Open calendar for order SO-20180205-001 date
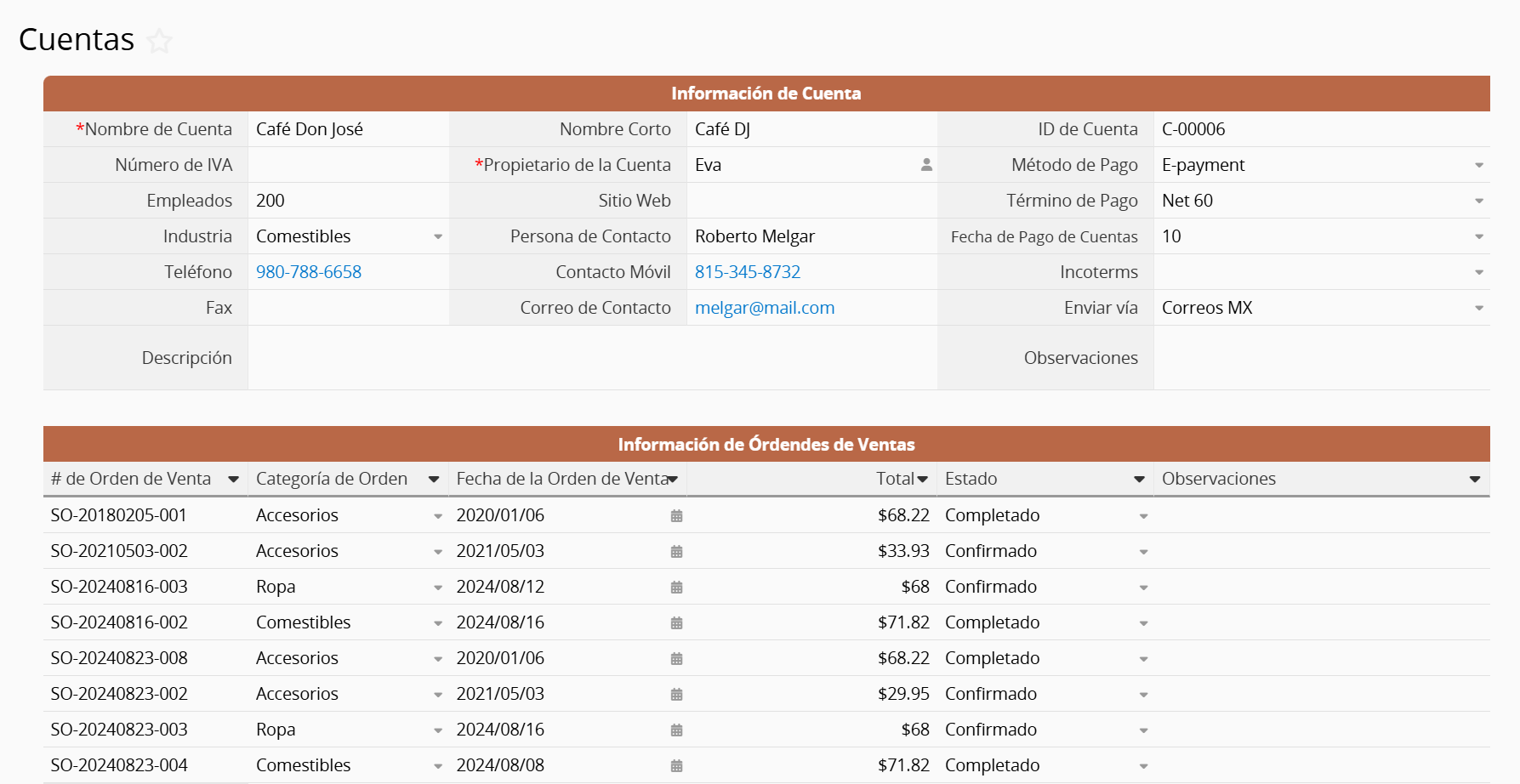 pos(676,516)
